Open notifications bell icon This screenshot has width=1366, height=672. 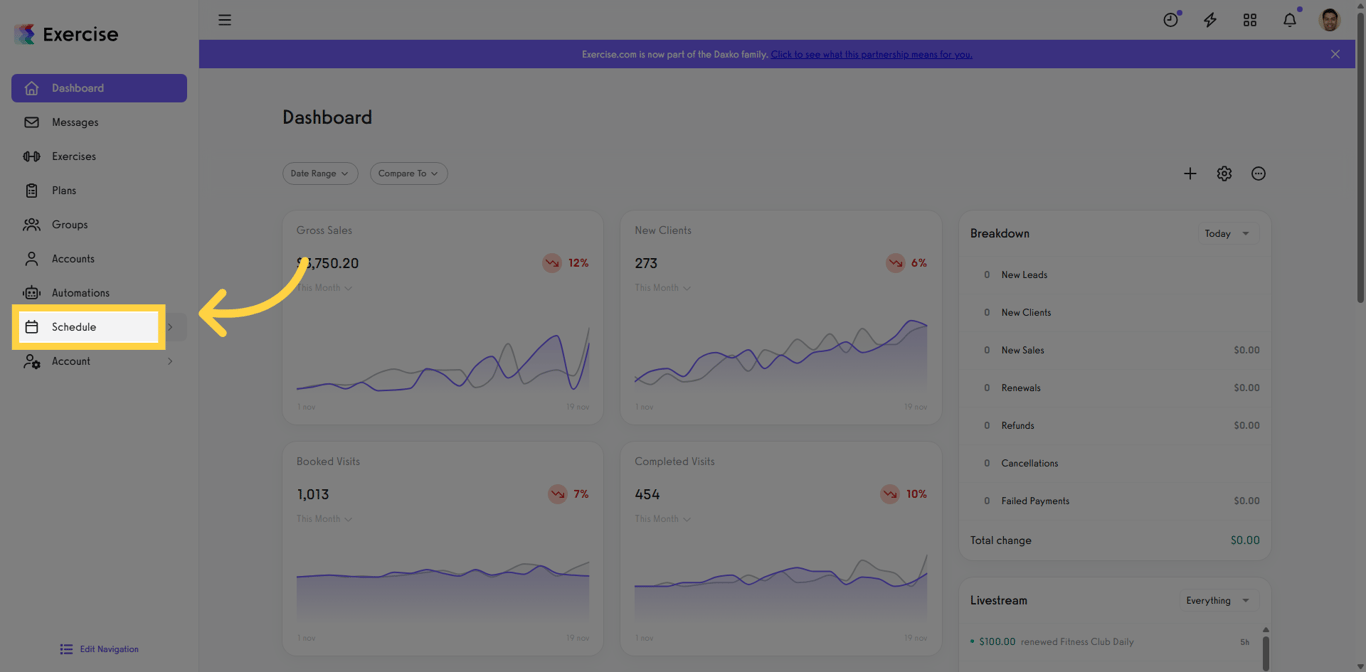[1290, 20]
